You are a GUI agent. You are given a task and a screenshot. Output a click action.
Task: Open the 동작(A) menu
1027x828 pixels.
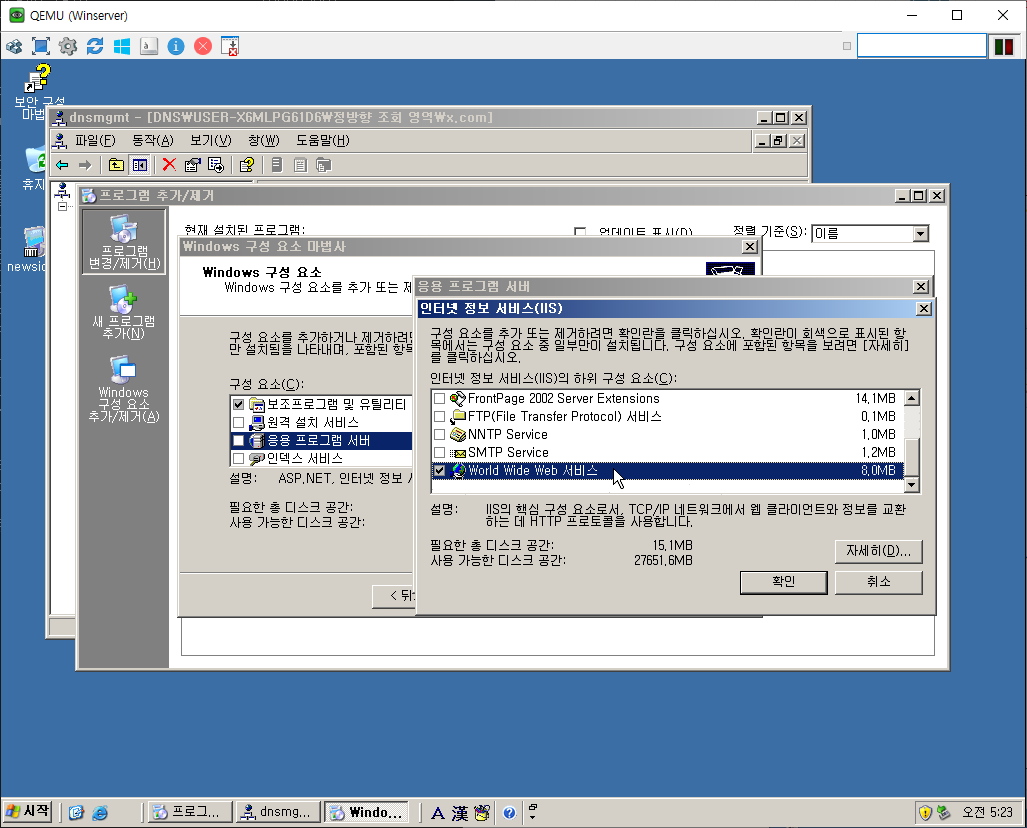pyautogui.click(x=153, y=140)
